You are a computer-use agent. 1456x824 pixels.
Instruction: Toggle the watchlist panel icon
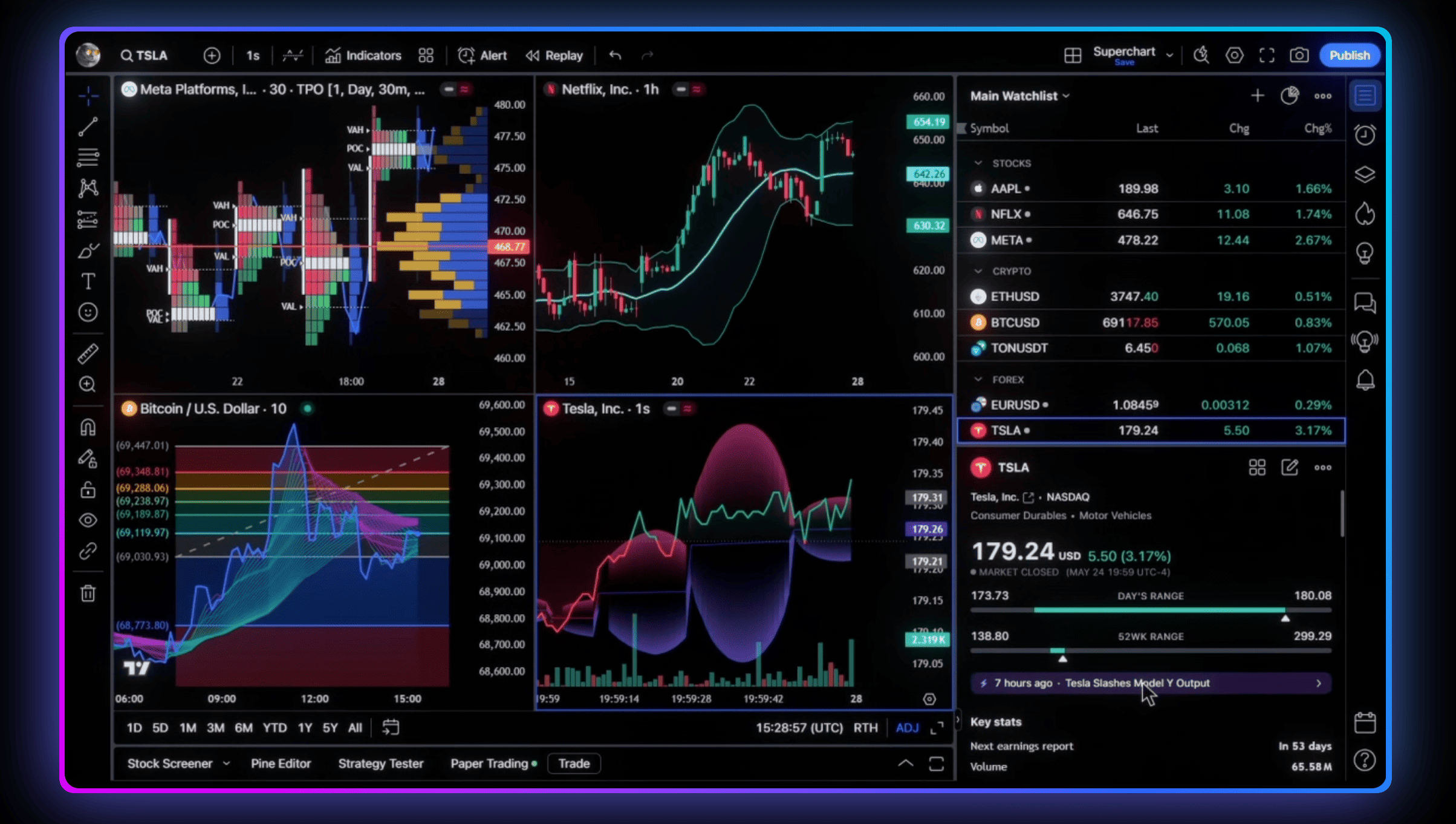tap(1365, 96)
